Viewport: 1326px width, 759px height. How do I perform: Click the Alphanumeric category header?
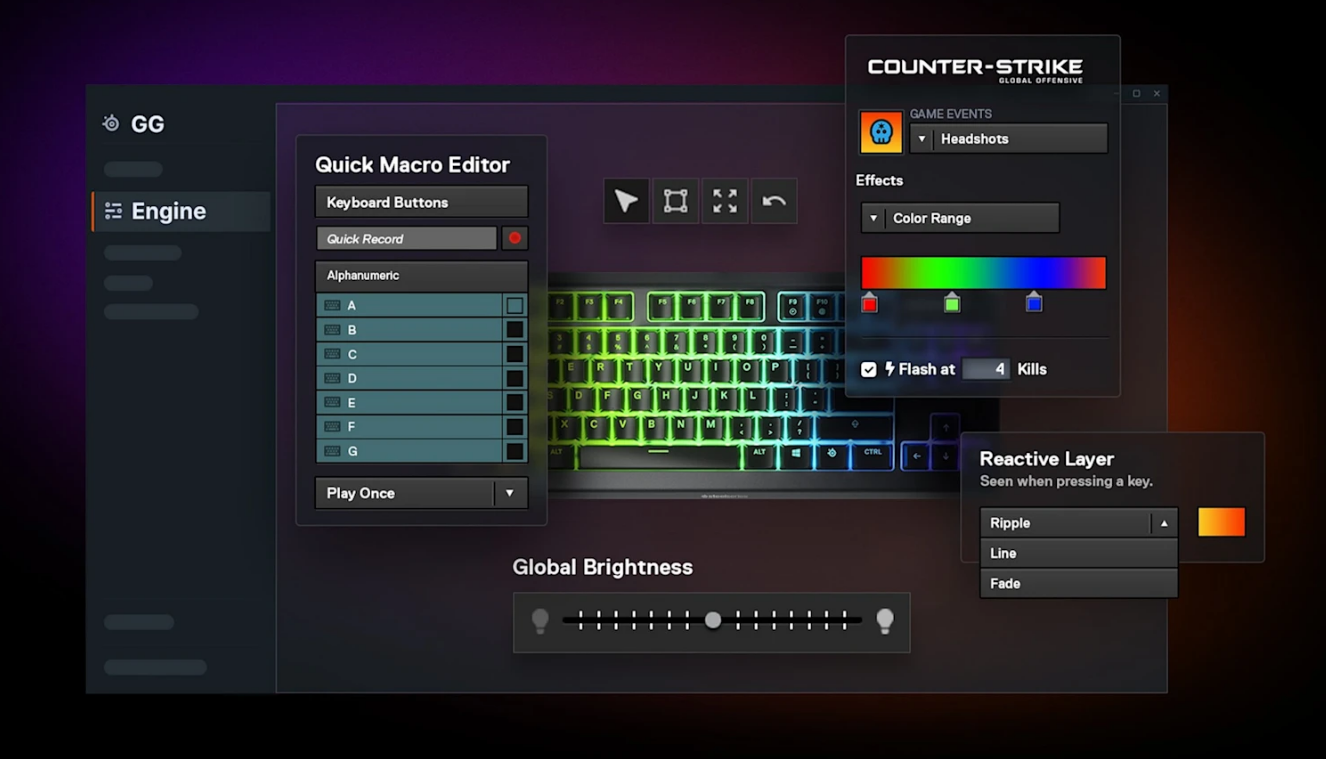[x=421, y=275]
